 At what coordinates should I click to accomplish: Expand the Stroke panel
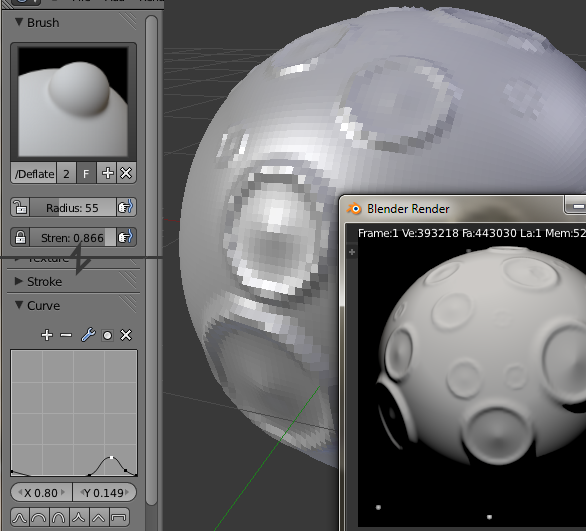pyautogui.click(x=19, y=281)
